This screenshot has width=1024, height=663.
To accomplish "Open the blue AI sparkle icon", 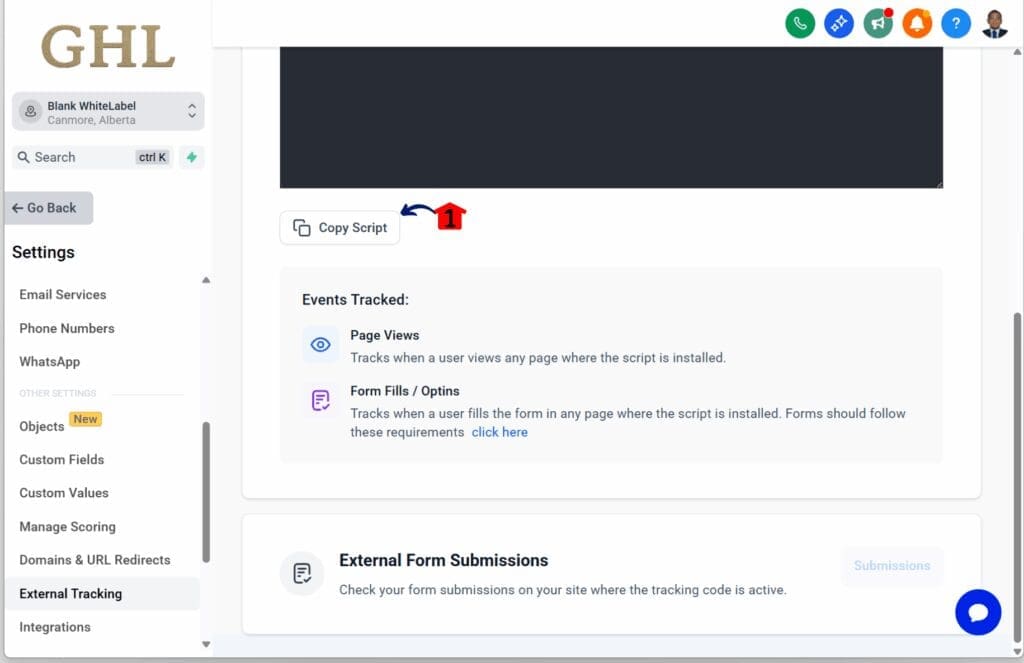I will tap(839, 23).
